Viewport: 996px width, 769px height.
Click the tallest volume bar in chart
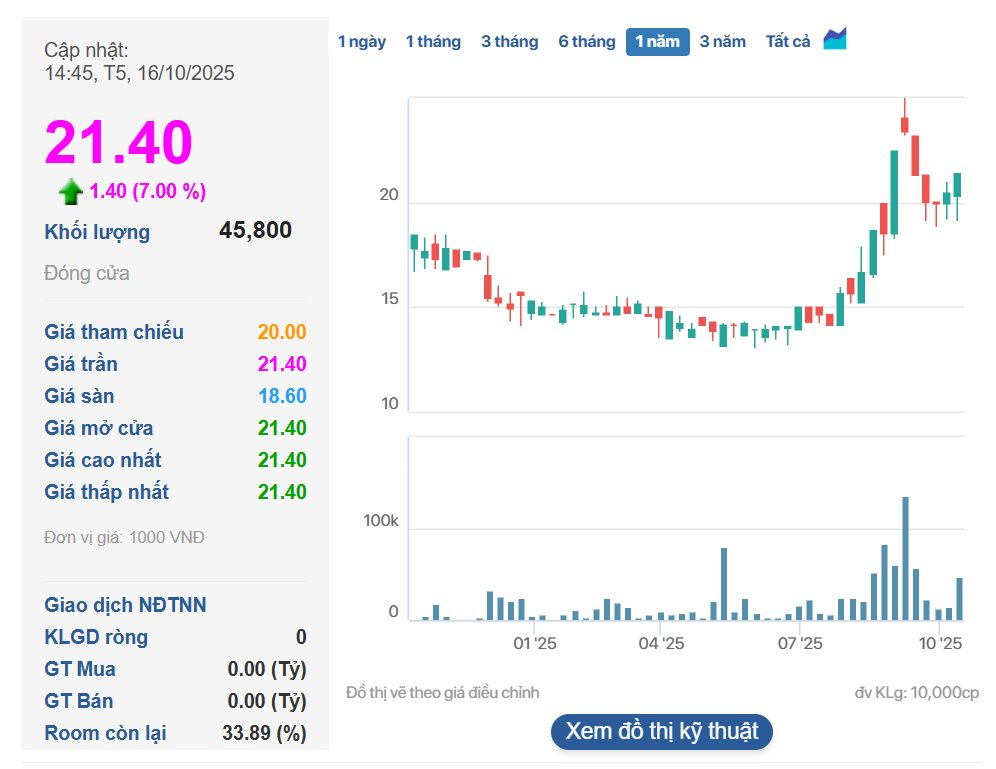click(905, 558)
